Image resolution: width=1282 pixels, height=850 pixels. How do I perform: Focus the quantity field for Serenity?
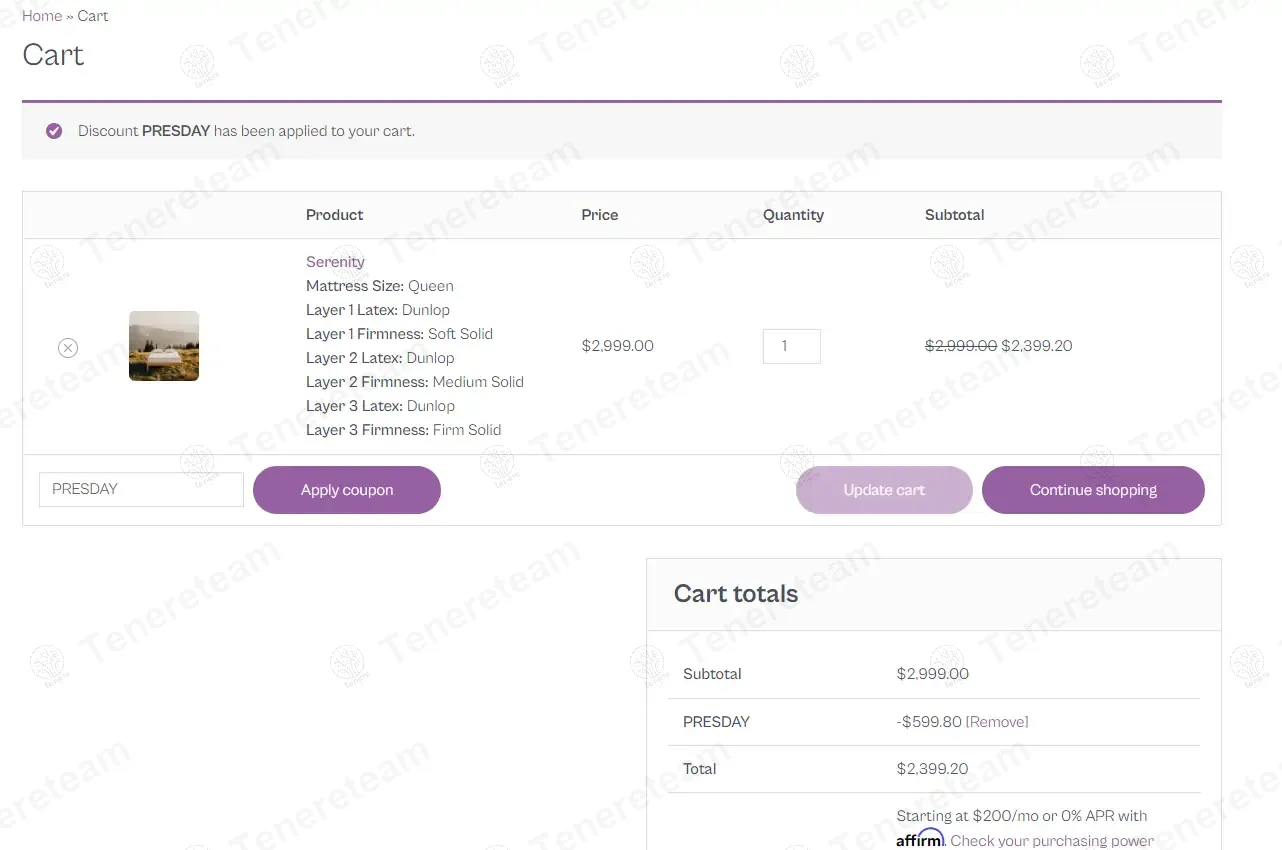click(x=791, y=346)
